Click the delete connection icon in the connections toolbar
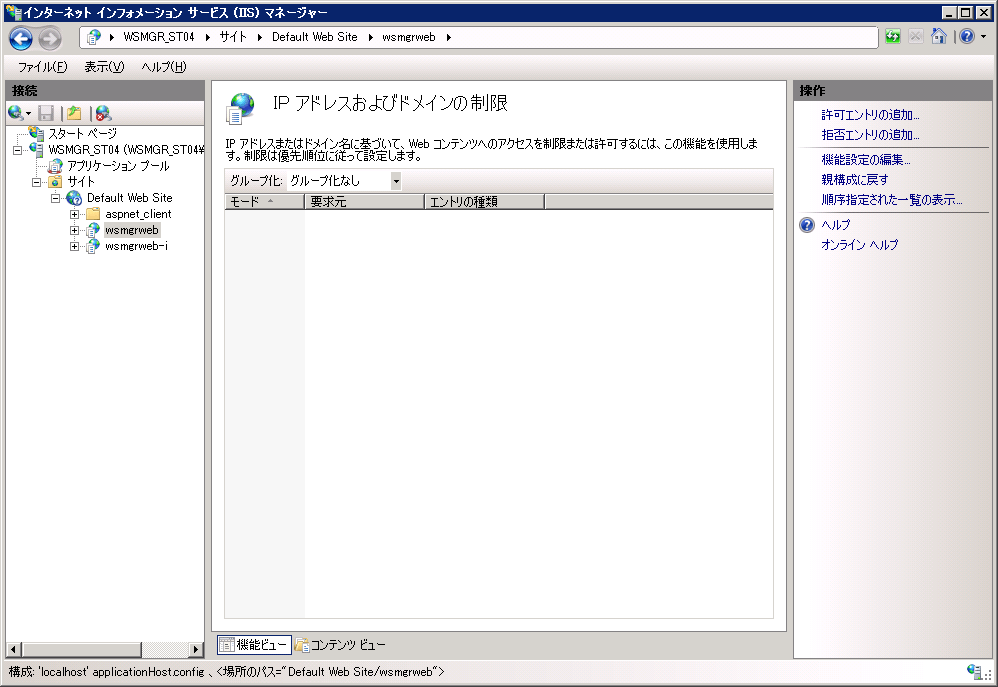The width and height of the screenshot is (998, 687). [102, 113]
